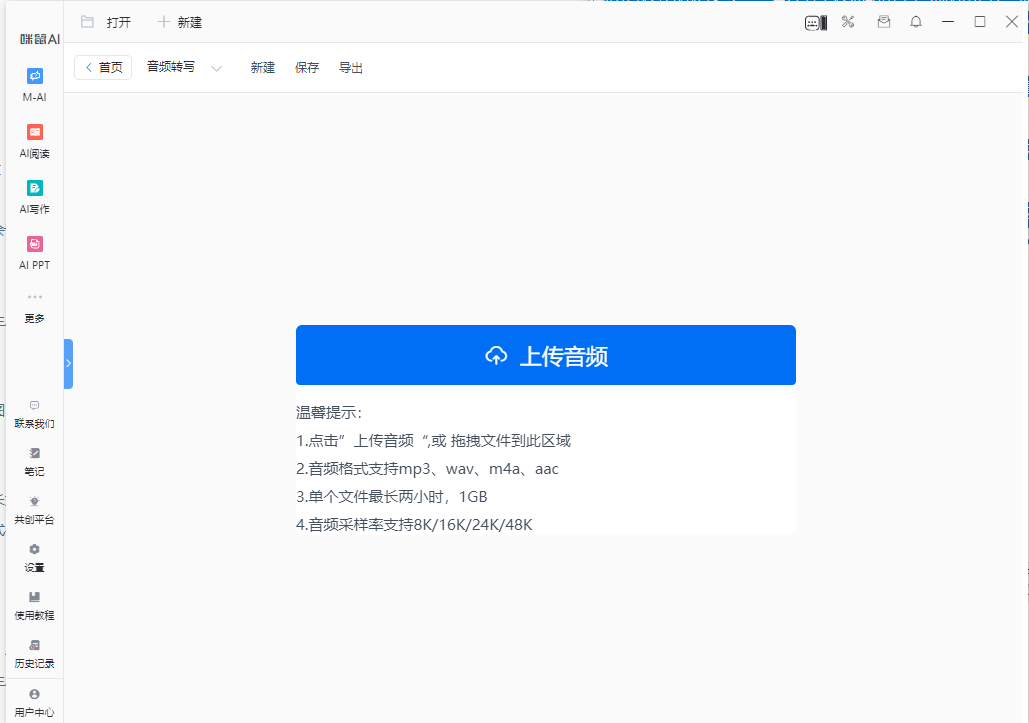The image size is (1029, 723).
Task: Click 保存 in the toolbar
Action: [307, 68]
